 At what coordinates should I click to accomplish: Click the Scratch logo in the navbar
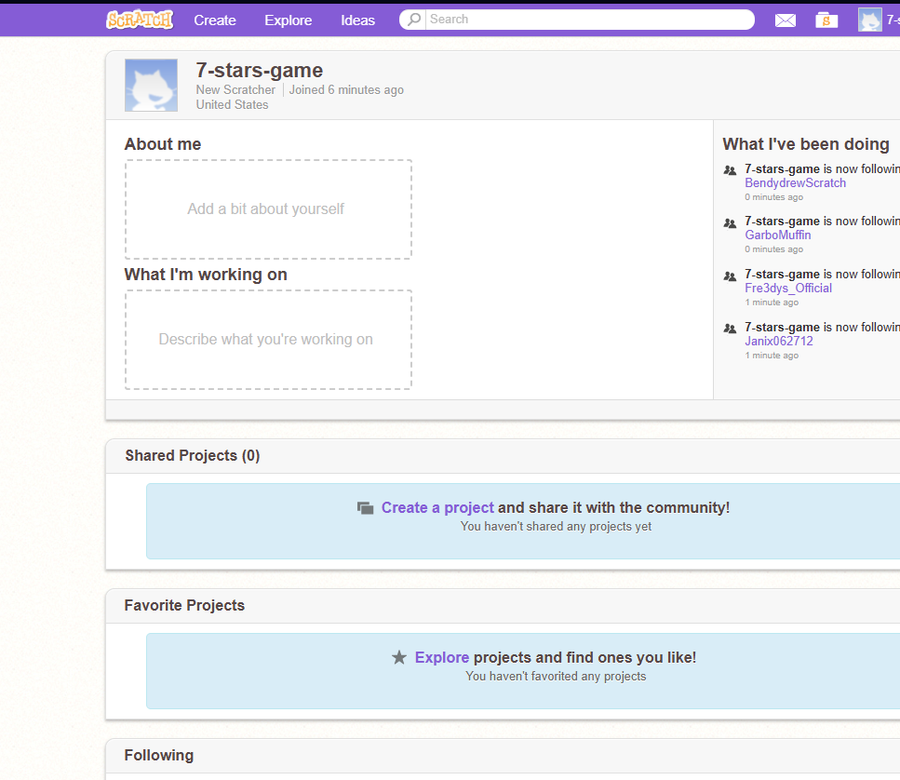(139, 20)
